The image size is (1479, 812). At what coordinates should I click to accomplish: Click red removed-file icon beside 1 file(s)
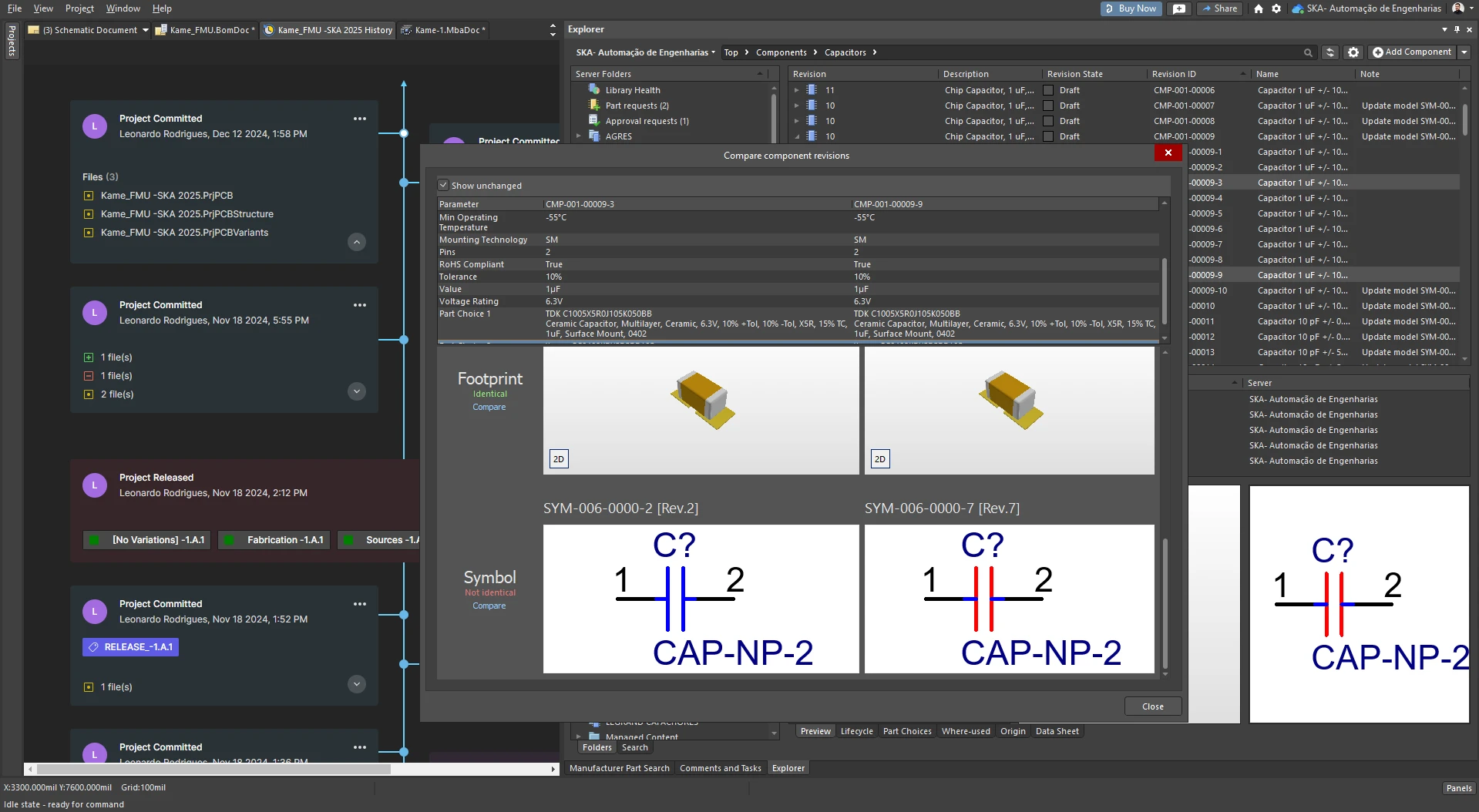click(89, 376)
